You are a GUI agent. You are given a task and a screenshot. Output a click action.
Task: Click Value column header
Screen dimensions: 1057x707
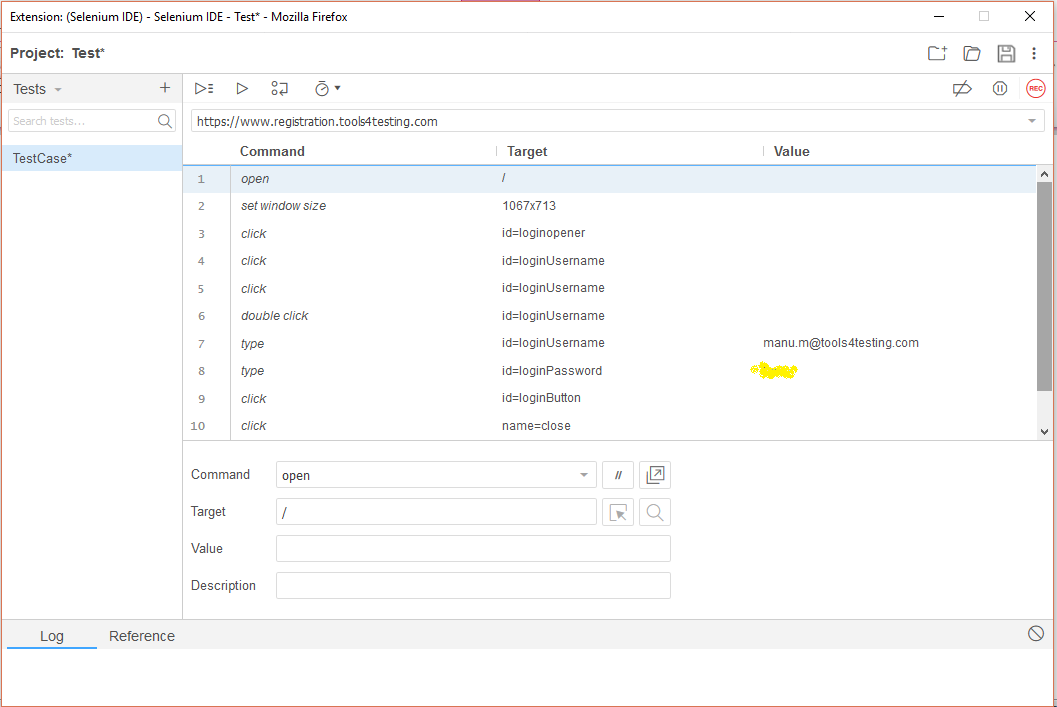point(791,151)
